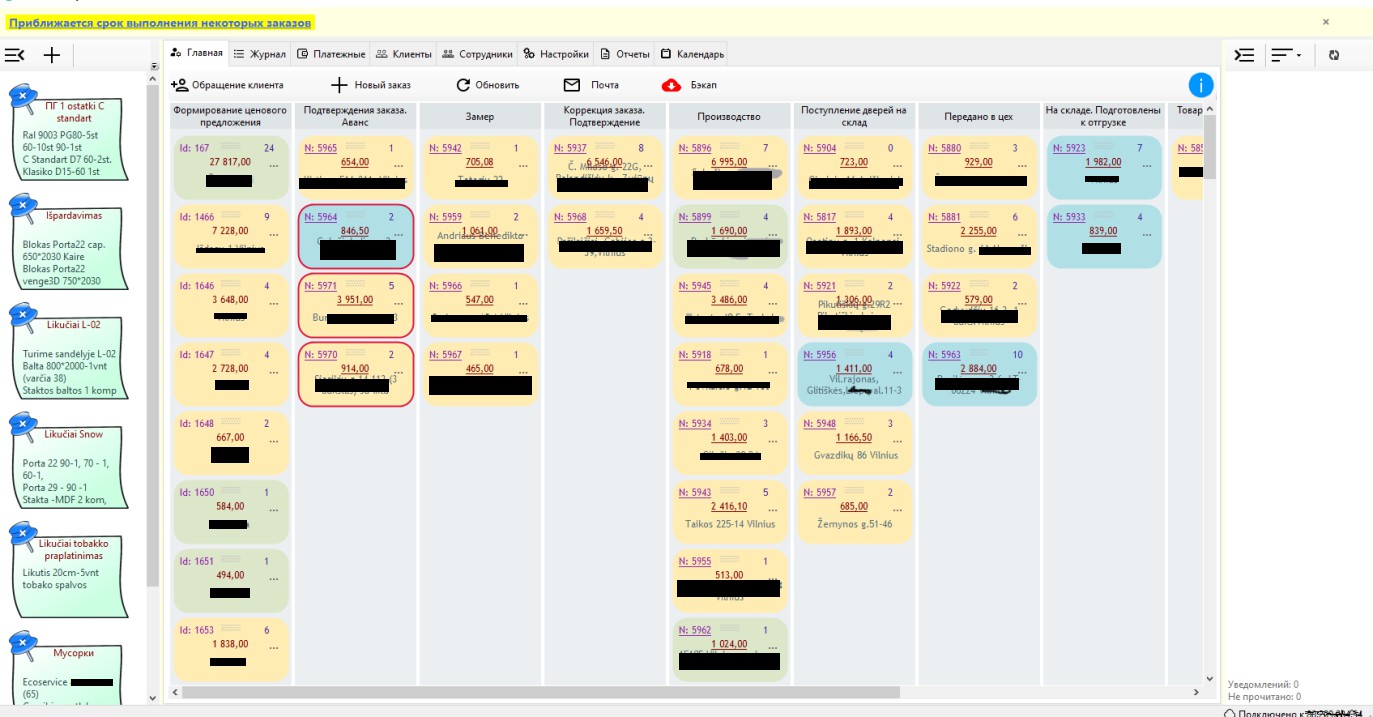Open the Сотрудники tab
The width and height of the screenshot is (1373, 717).
pos(478,54)
